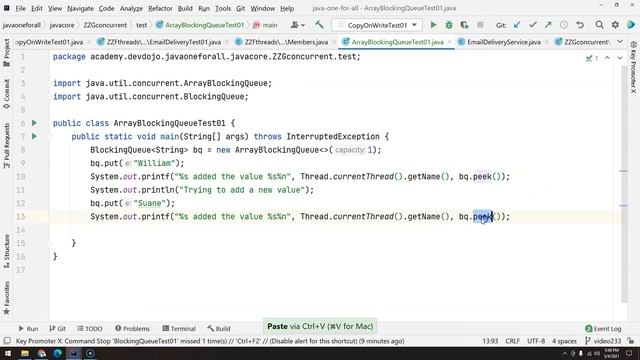
Task: Git push arrow icon
Action: click(548, 25)
